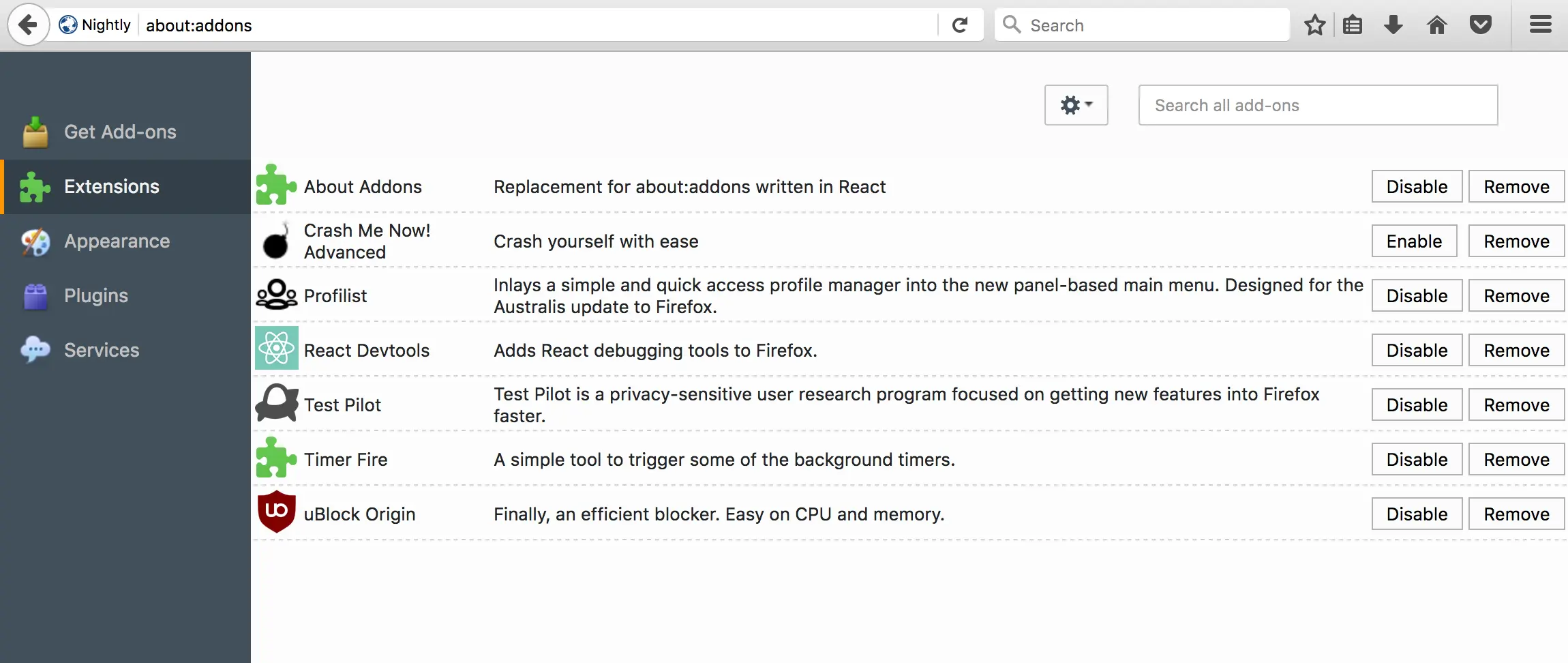This screenshot has width=1568, height=663.
Task: Focus the Search all add-ons field
Action: tap(1317, 105)
